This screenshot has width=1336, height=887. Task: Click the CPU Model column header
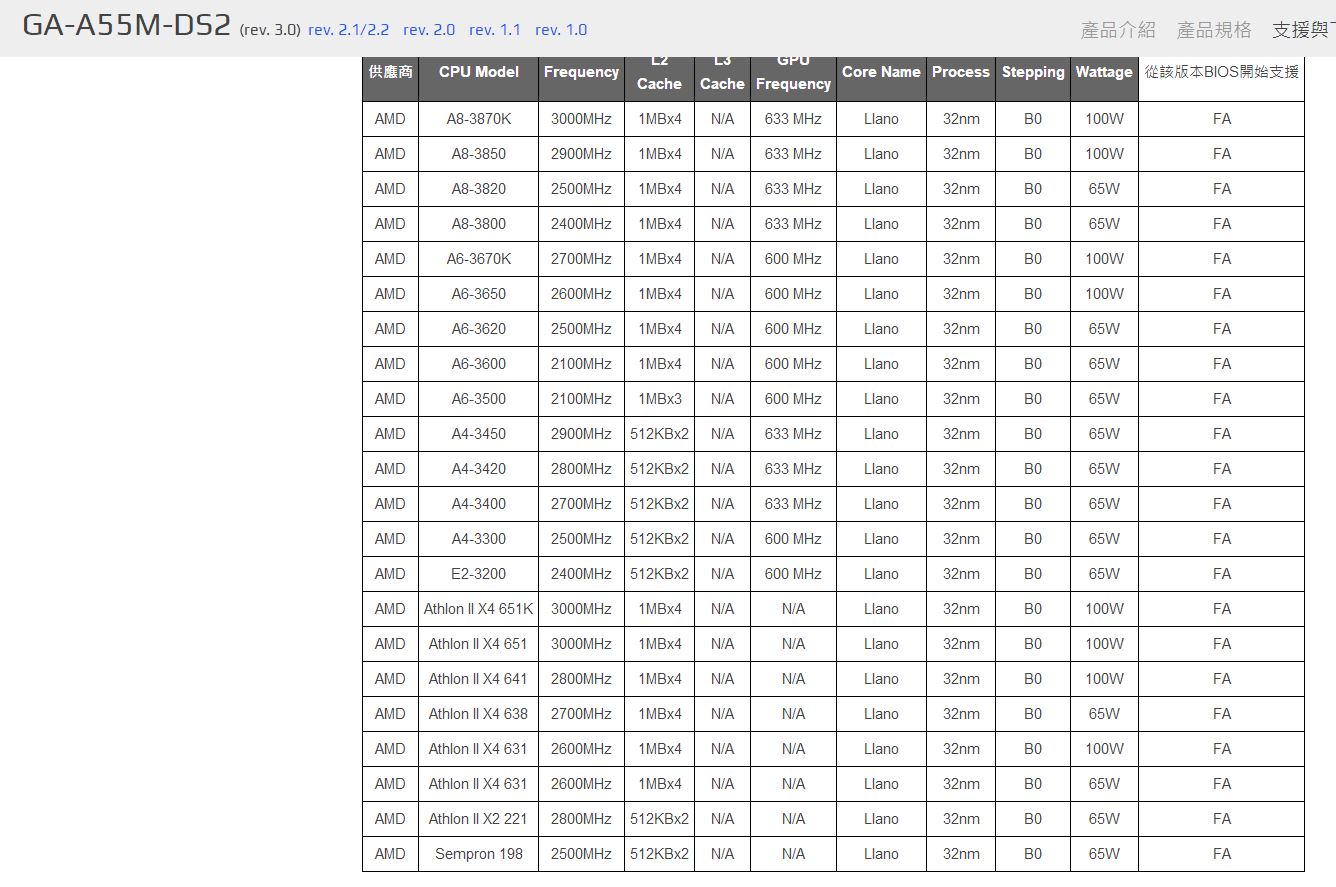[x=479, y=72]
